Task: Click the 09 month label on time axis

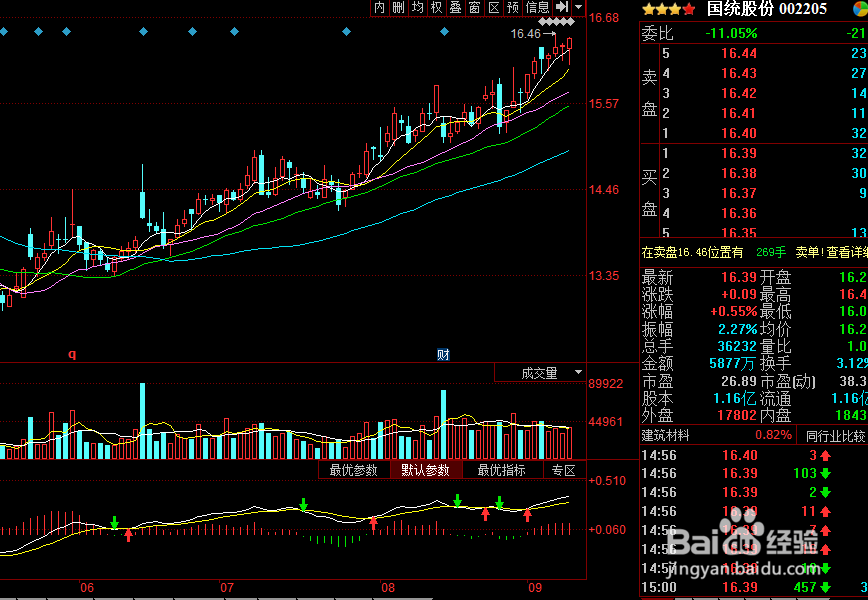Action: [x=534, y=588]
